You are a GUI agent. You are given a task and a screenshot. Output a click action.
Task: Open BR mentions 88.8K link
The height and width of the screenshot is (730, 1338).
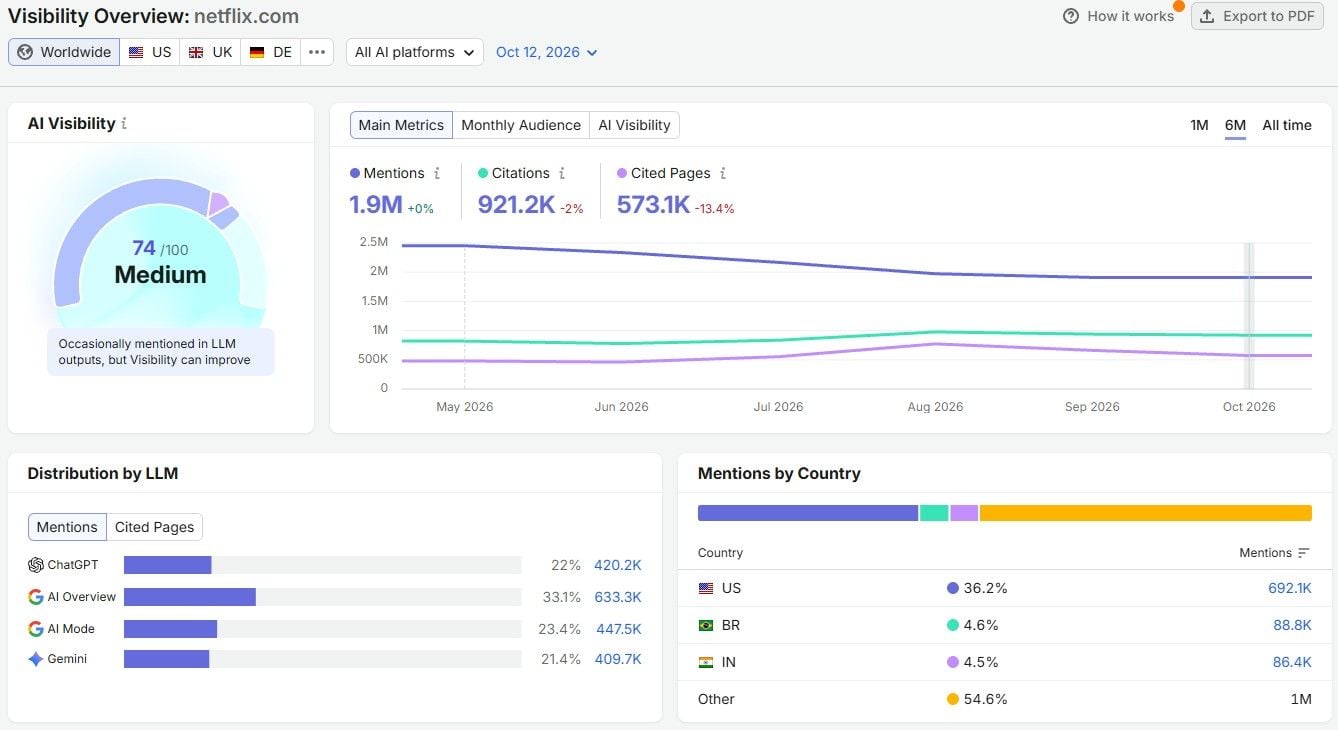pos(1293,625)
